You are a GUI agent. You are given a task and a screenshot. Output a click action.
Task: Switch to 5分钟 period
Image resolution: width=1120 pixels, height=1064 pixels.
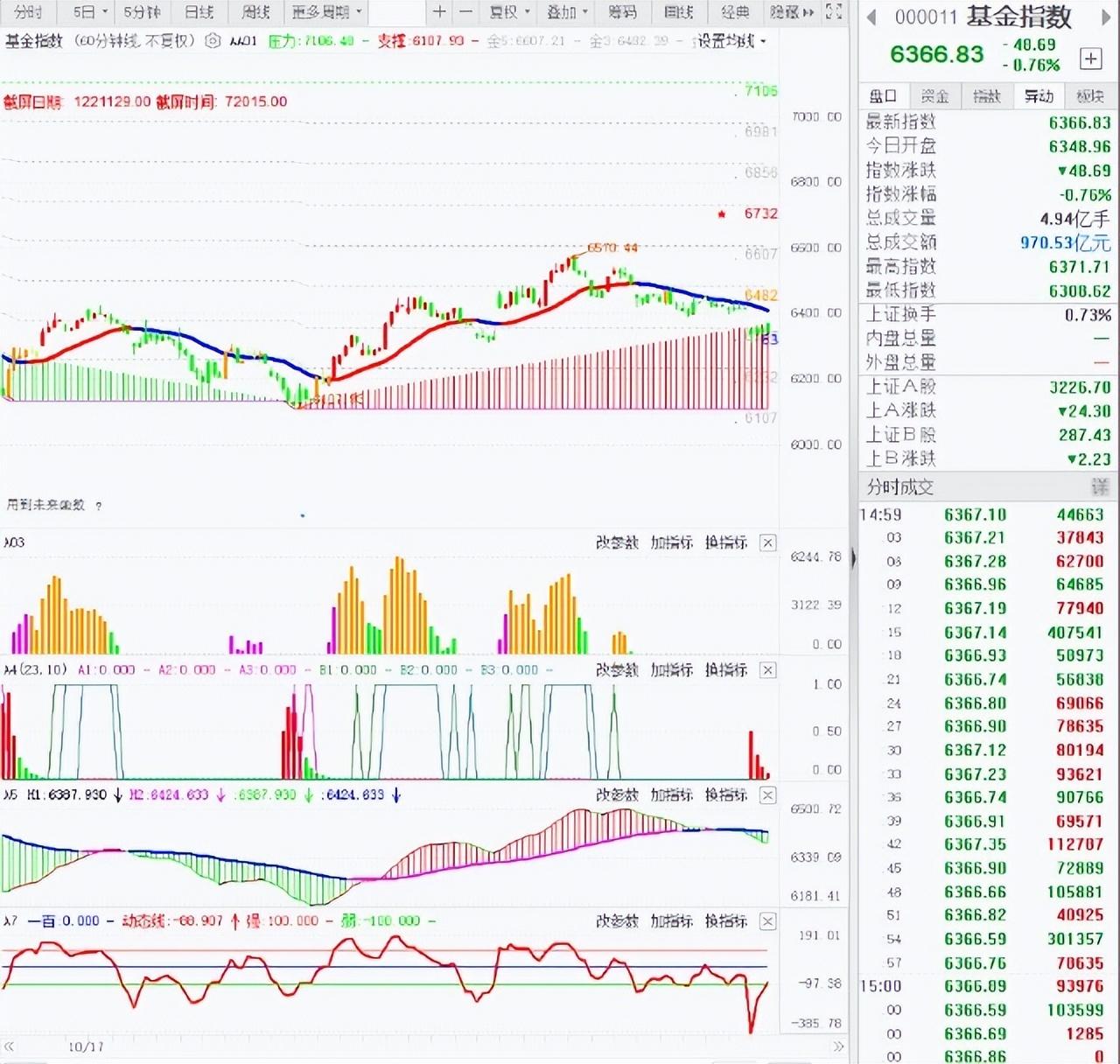point(142,12)
